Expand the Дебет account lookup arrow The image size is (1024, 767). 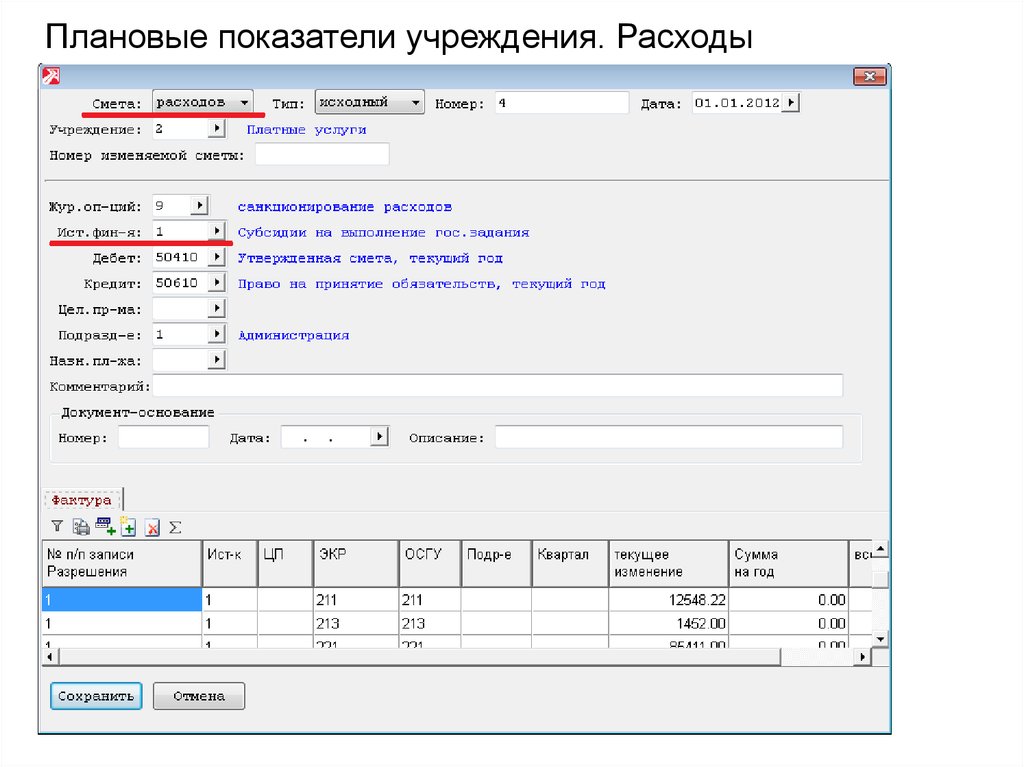coord(215,257)
